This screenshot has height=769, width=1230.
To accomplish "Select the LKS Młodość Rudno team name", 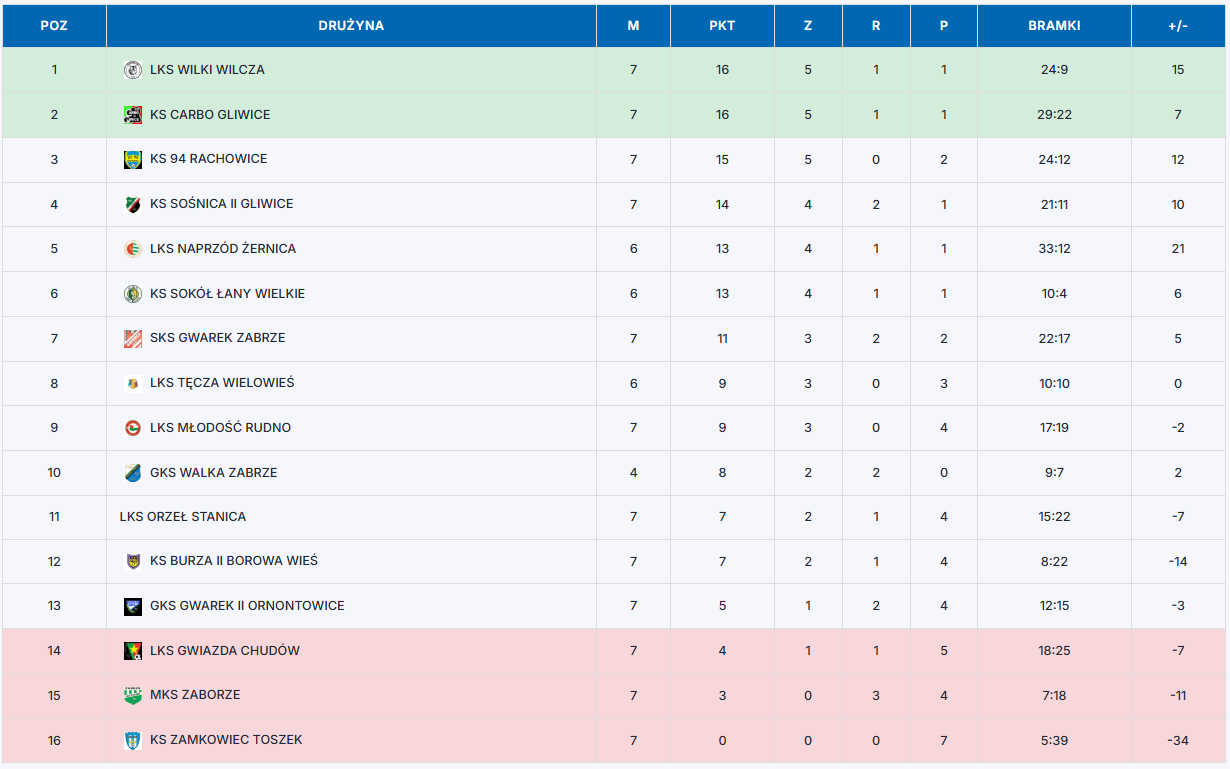I will point(220,428).
